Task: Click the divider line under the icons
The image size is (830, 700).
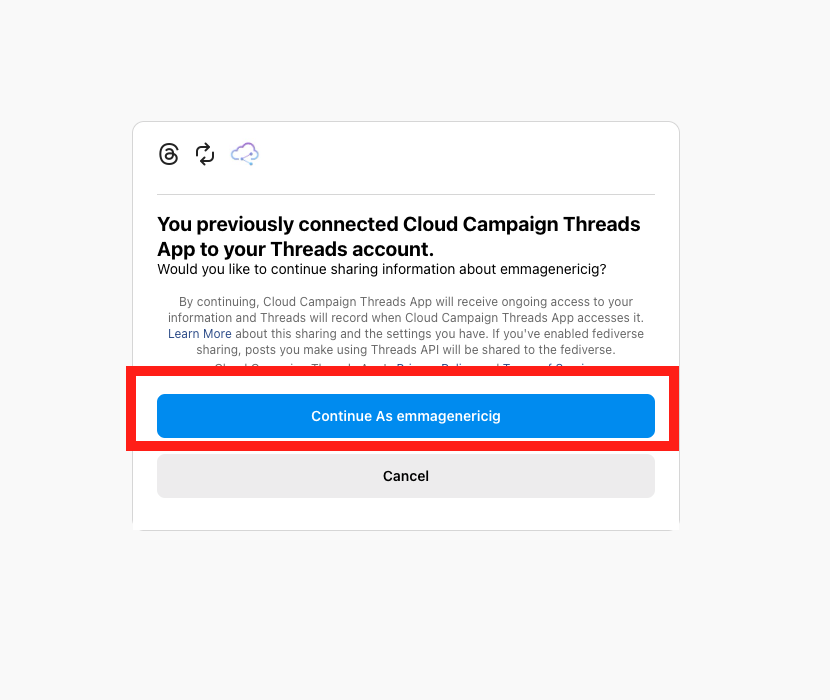Action: coord(405,194)
